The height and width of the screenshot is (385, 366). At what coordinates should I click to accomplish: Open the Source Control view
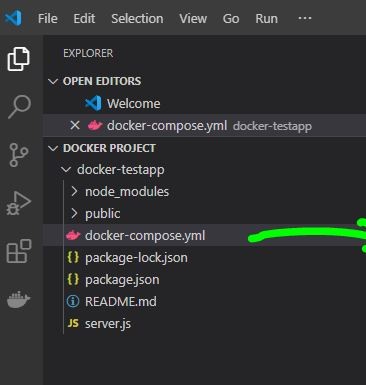tap(19, 155)
